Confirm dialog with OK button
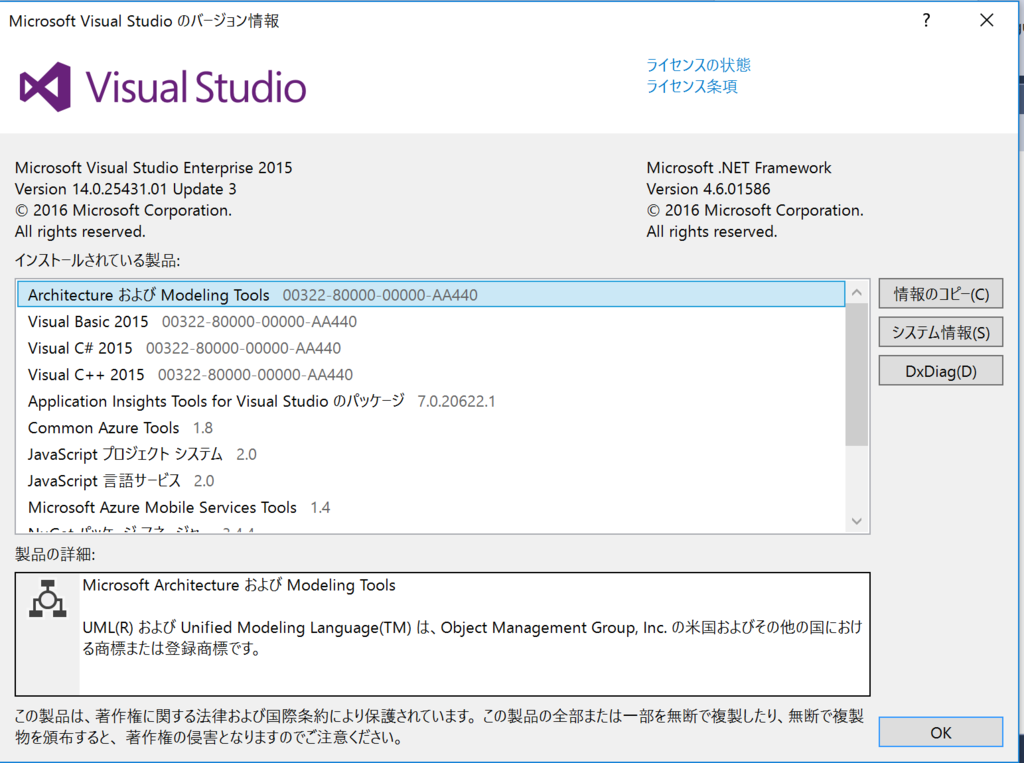 [x=940, y=732]
